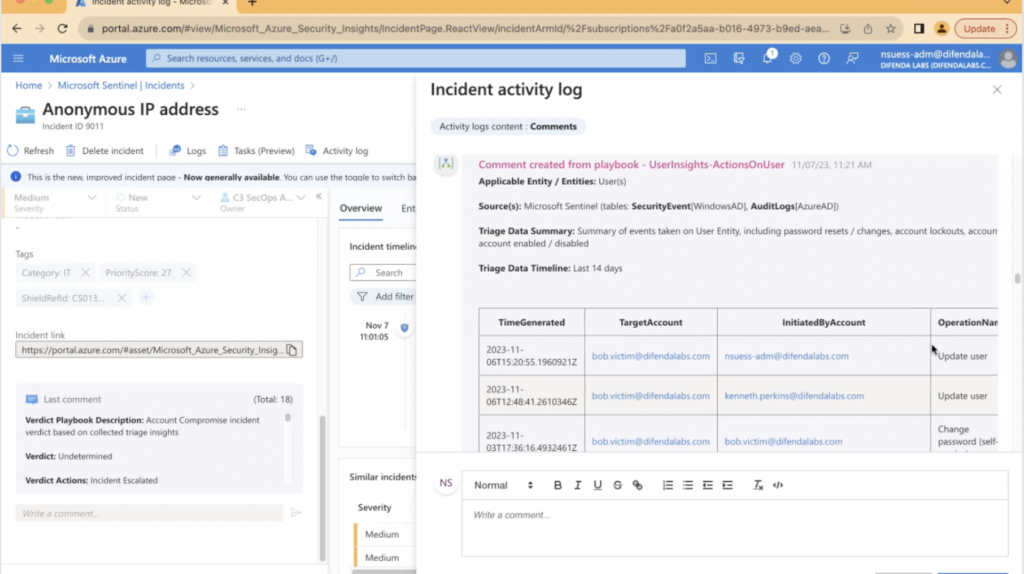
Task: Click Add filter in incident timeline
Action: (x=385, y=296)
